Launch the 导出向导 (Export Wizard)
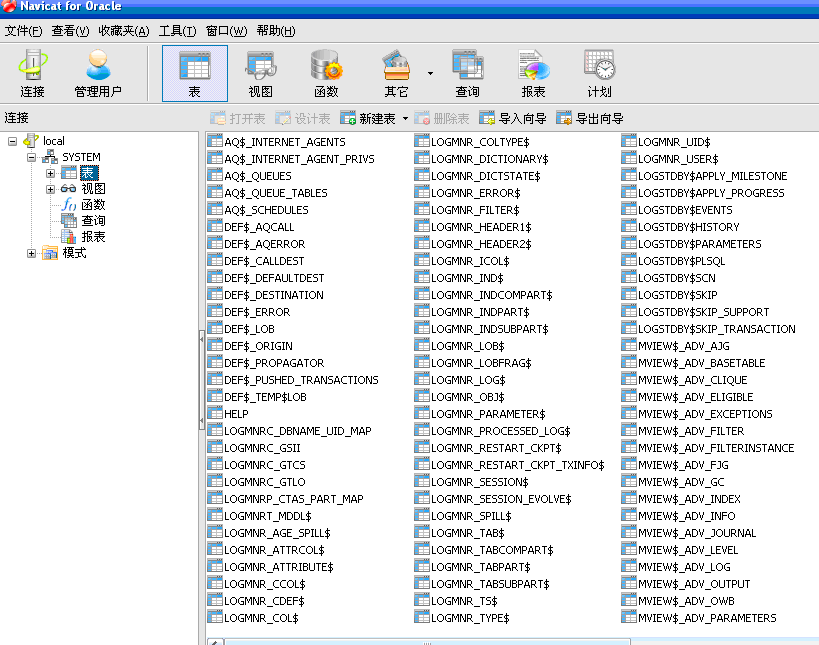 click(590, 119)
